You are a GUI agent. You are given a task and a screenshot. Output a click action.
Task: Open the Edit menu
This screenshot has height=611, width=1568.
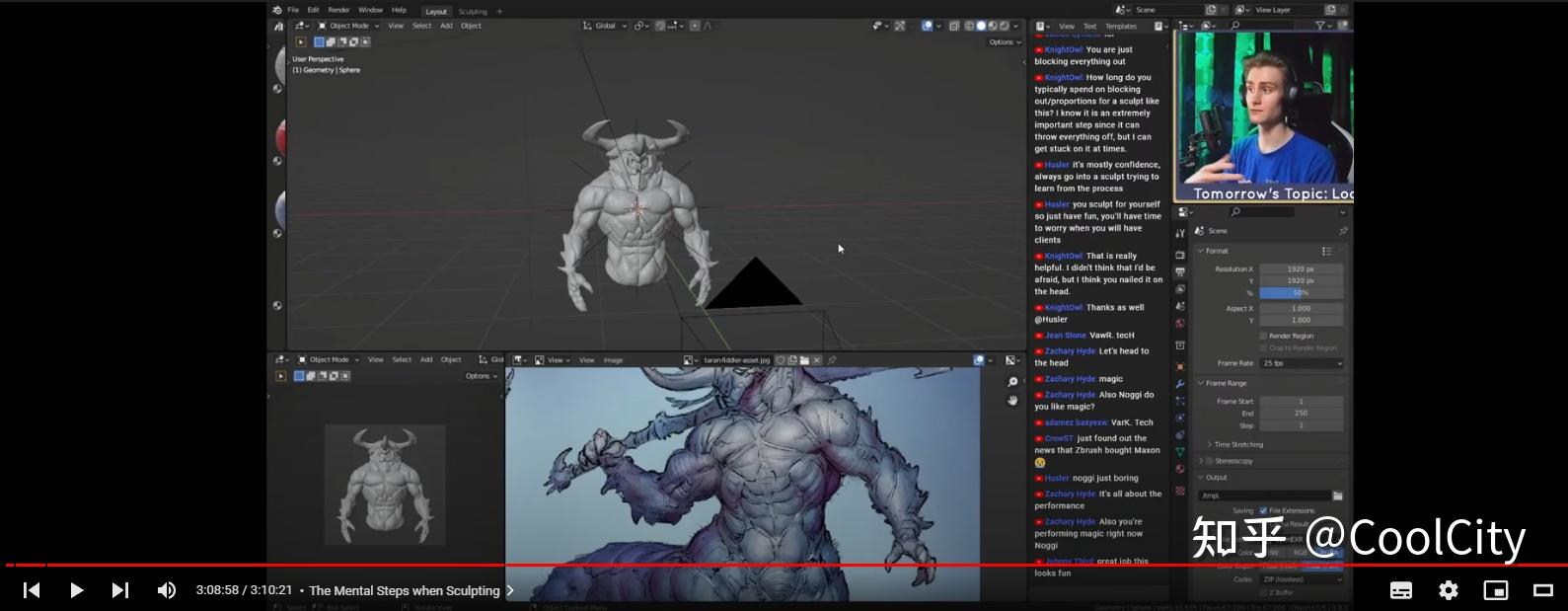point(313,10)
